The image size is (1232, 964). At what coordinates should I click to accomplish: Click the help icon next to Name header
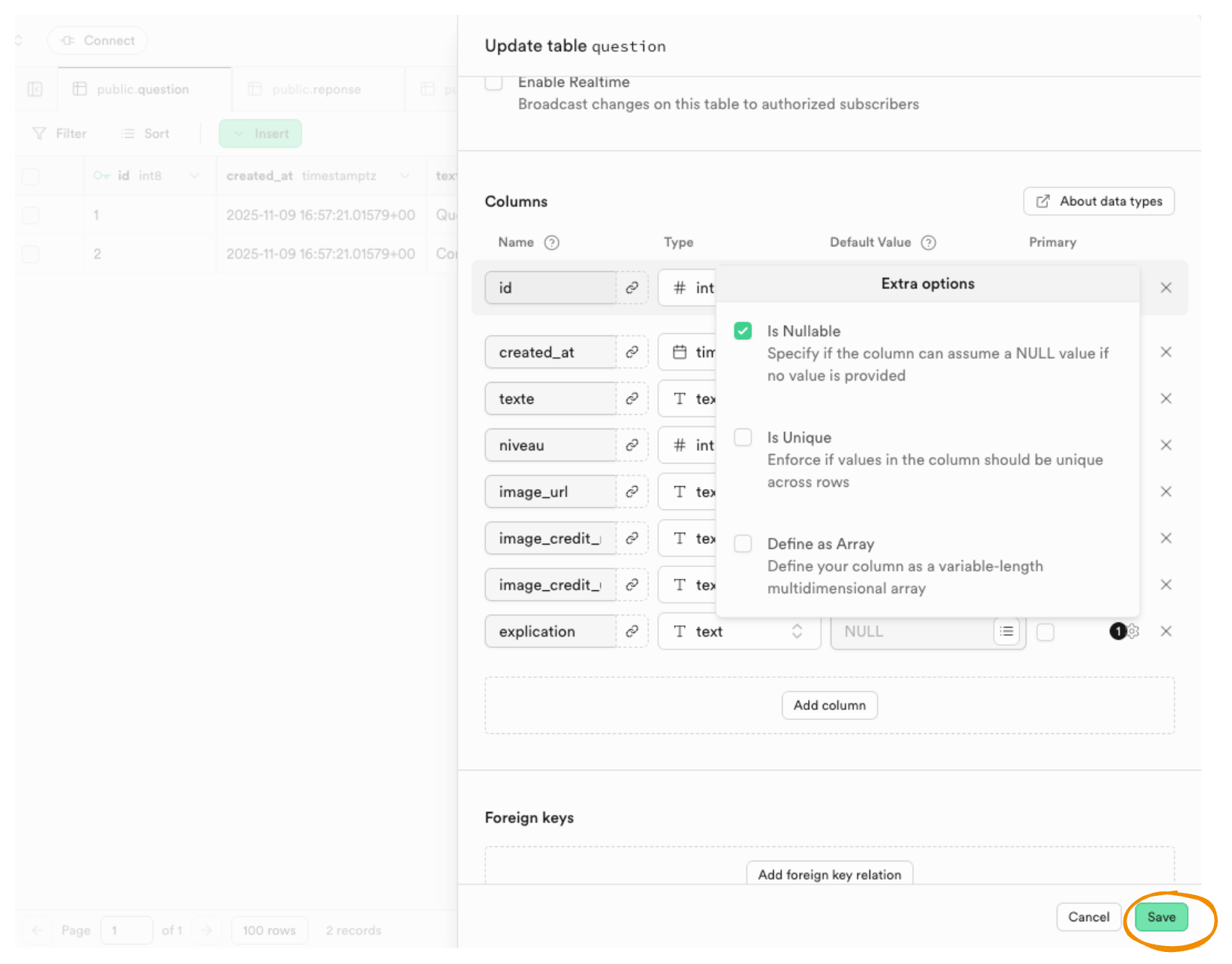(x=552, y=243)
